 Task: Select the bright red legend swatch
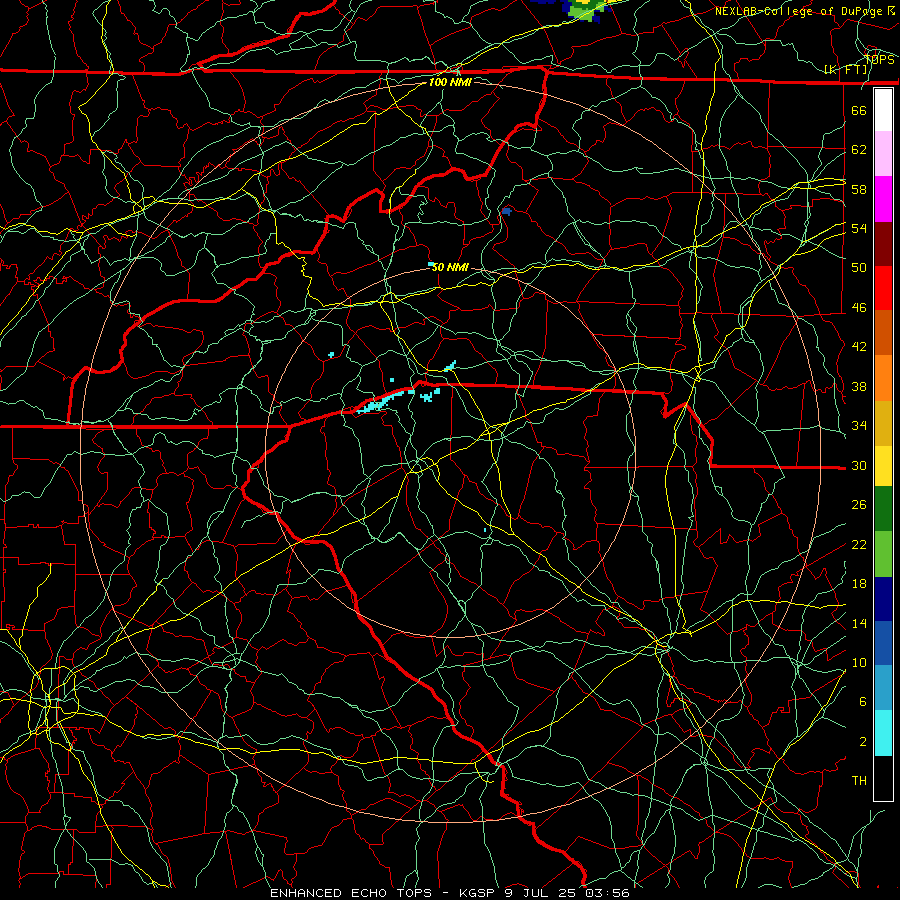coord(883,288)
